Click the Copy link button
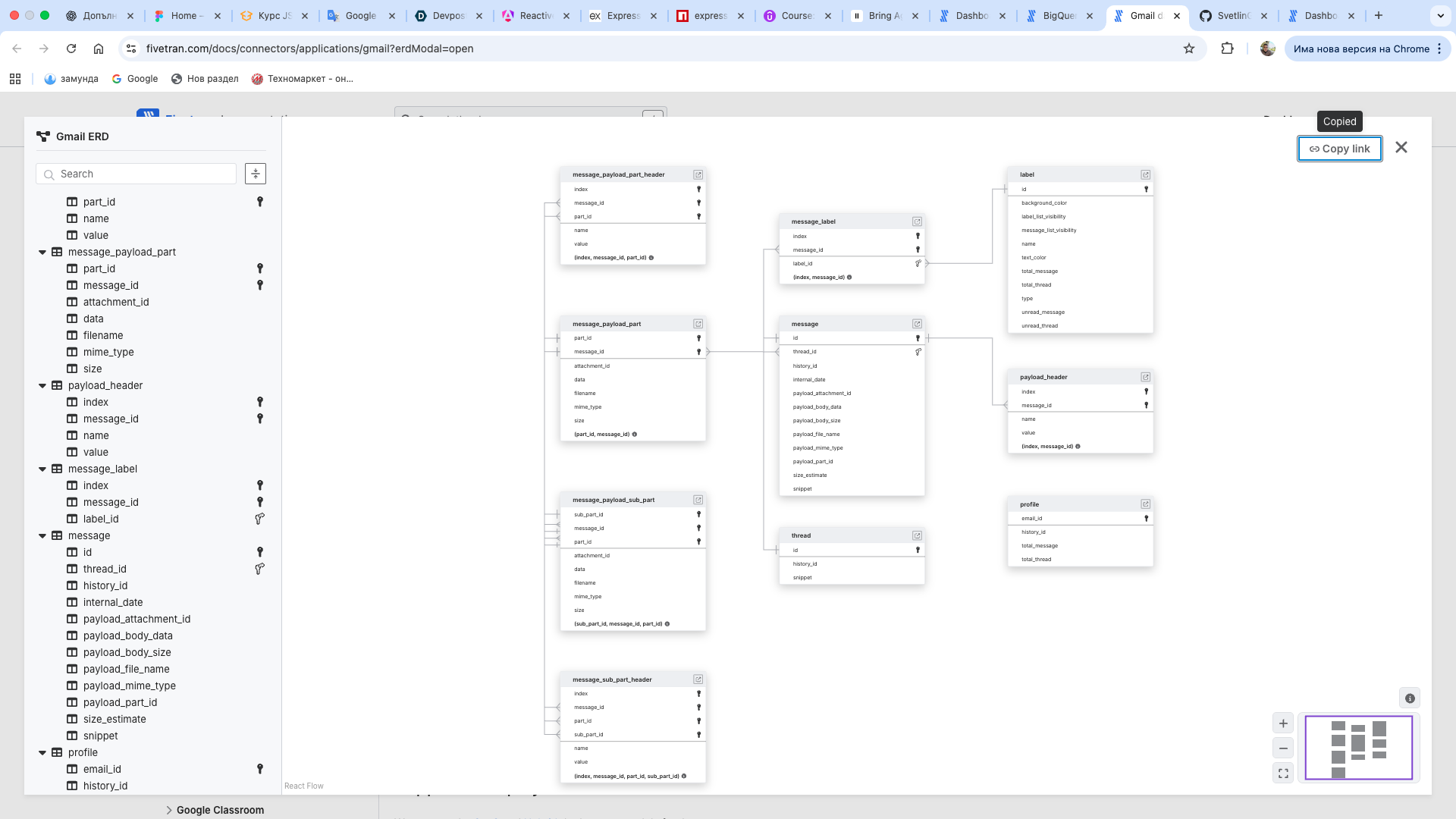The image size is (1456, 819). (1339, 149)
